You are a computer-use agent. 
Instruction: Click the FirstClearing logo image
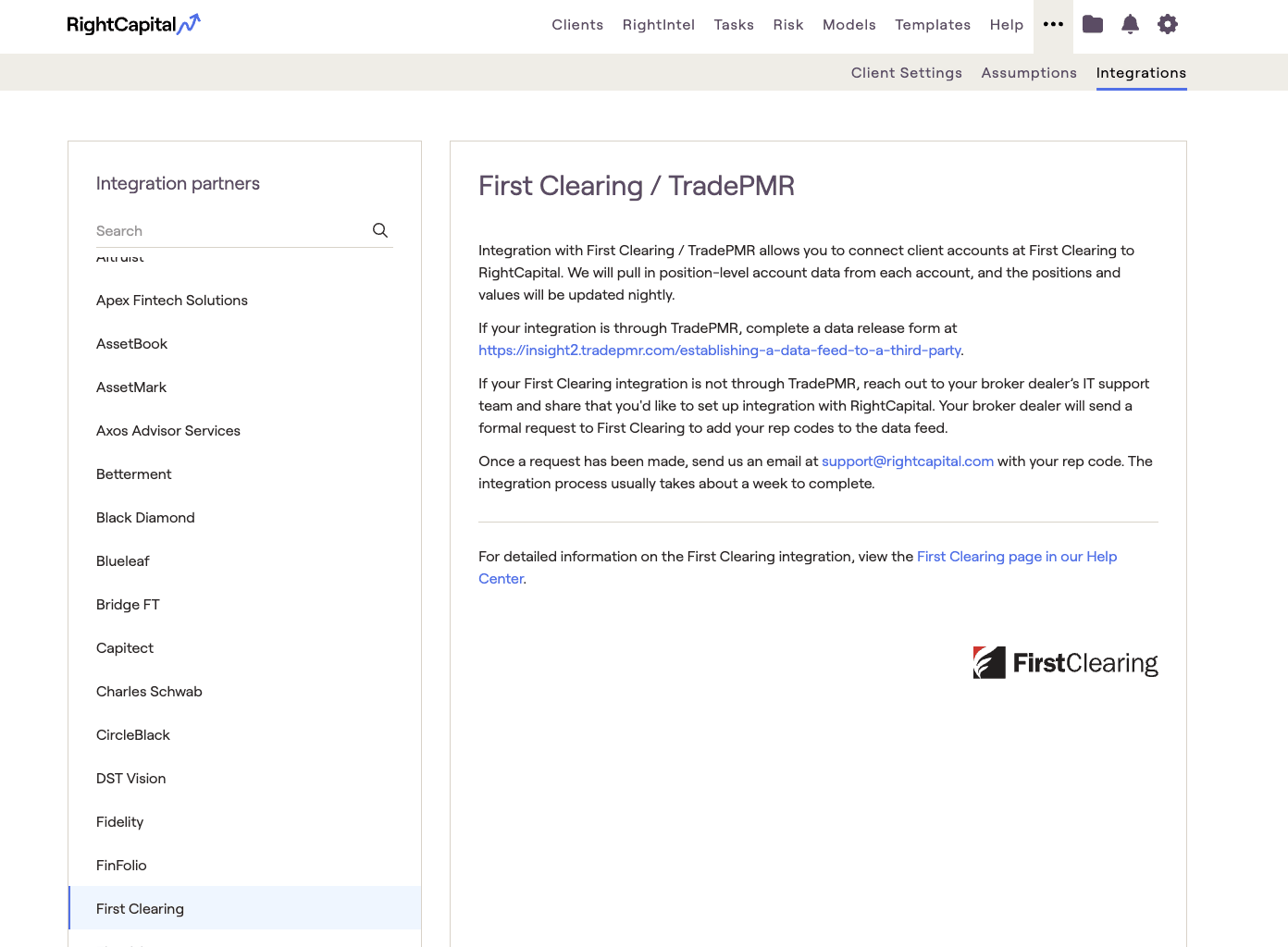[1065, 663]
